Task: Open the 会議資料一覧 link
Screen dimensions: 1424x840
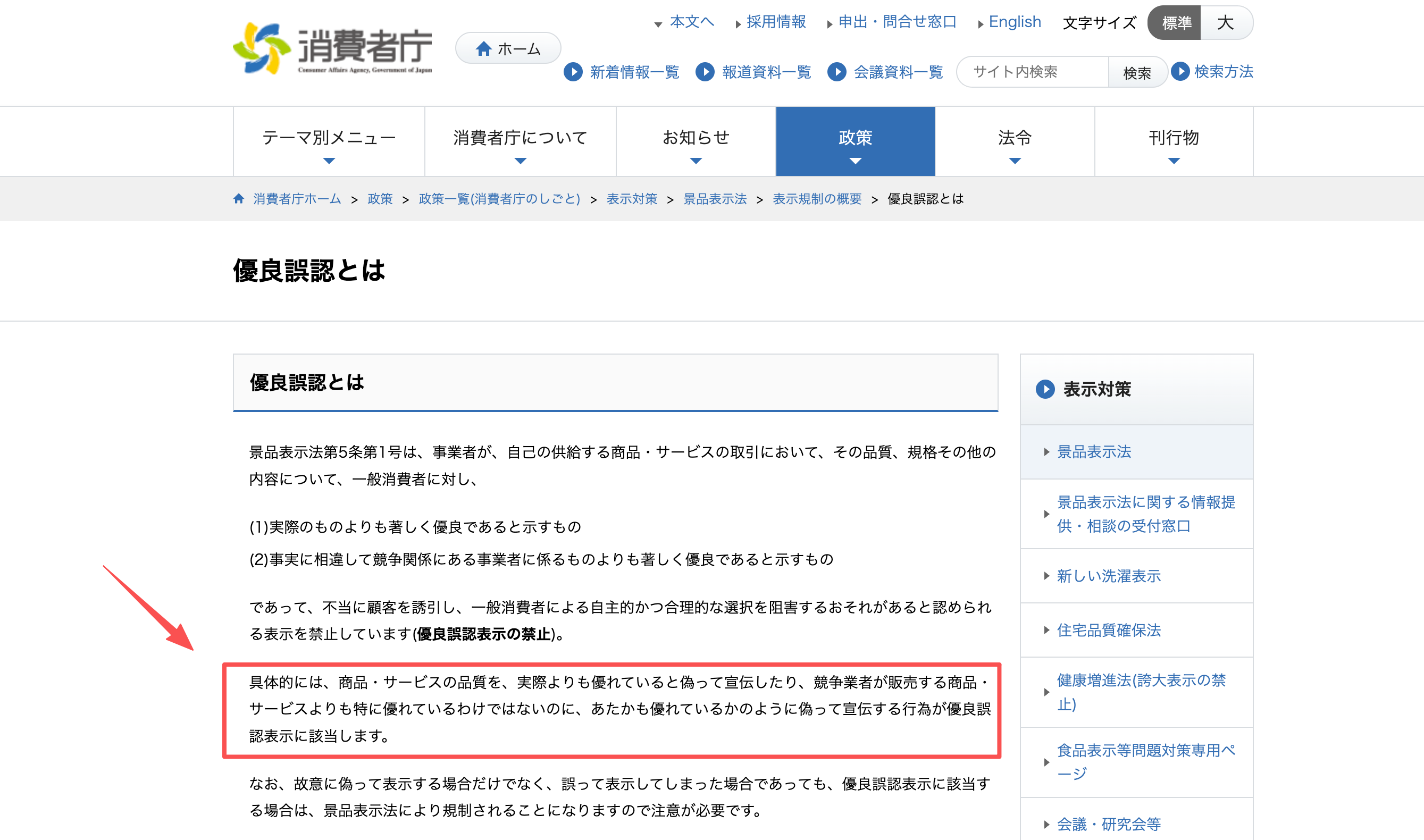Action: click(898, 72)
